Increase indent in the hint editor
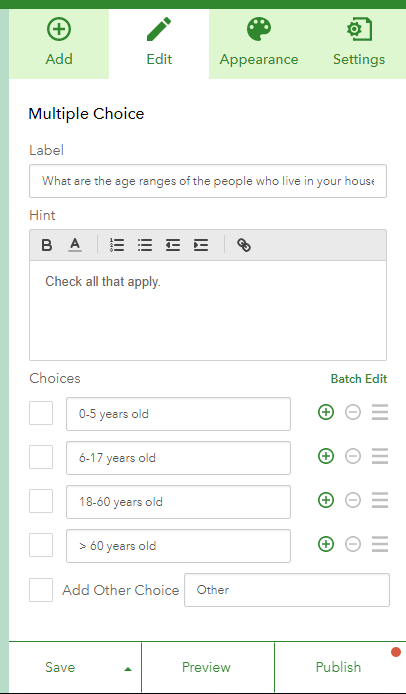 click(x=201, y=245)
